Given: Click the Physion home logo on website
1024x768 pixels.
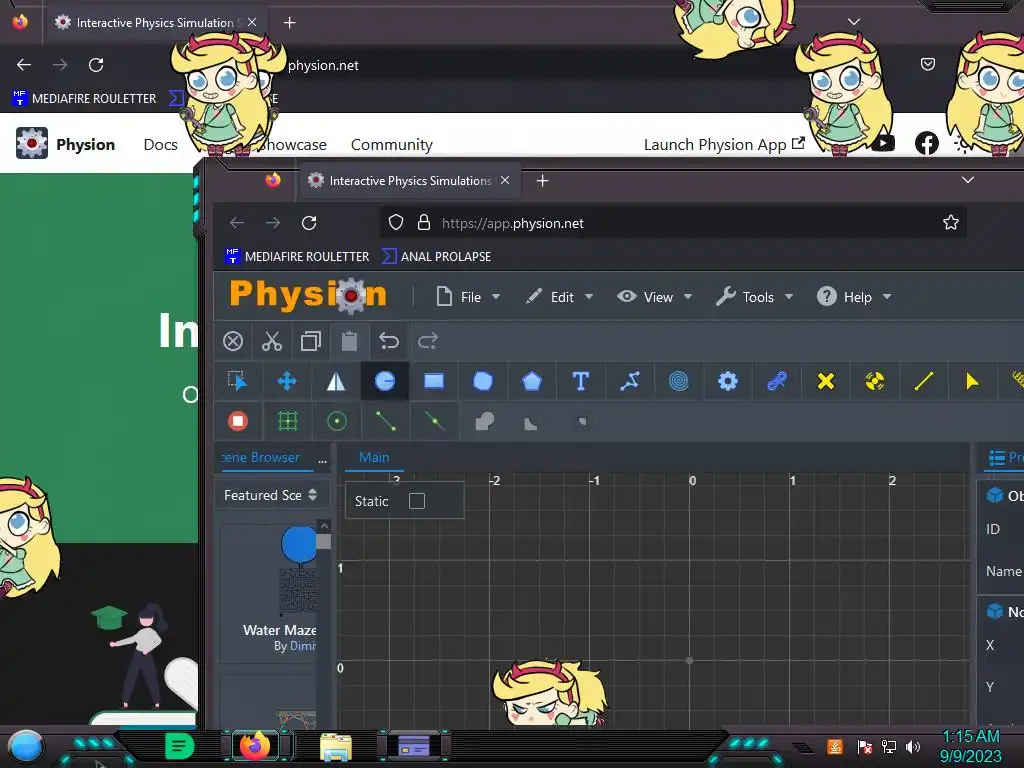Looking at the screenshot, I should (x=65, y=144).
